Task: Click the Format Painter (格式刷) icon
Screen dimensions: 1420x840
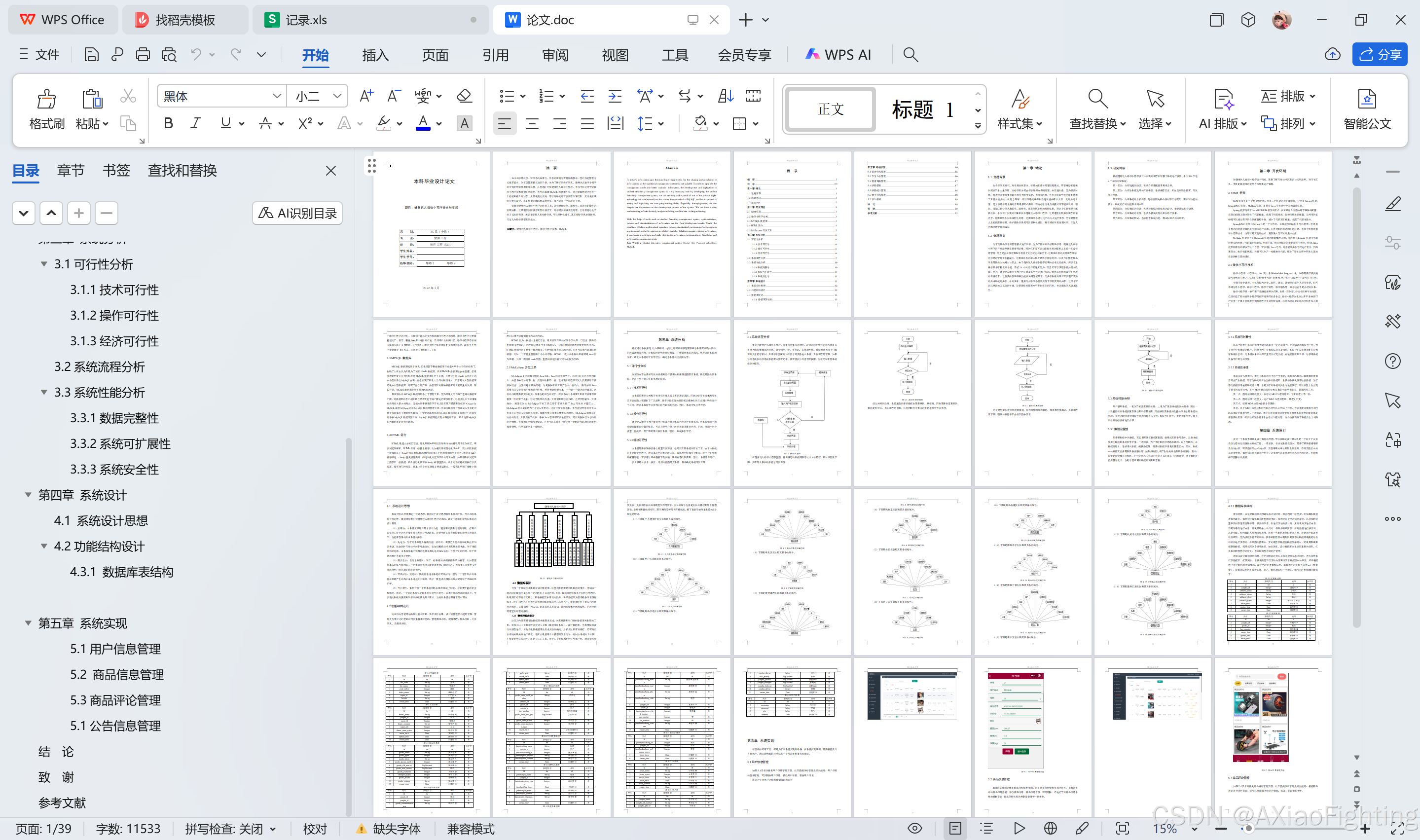Action: click(46, 99)
